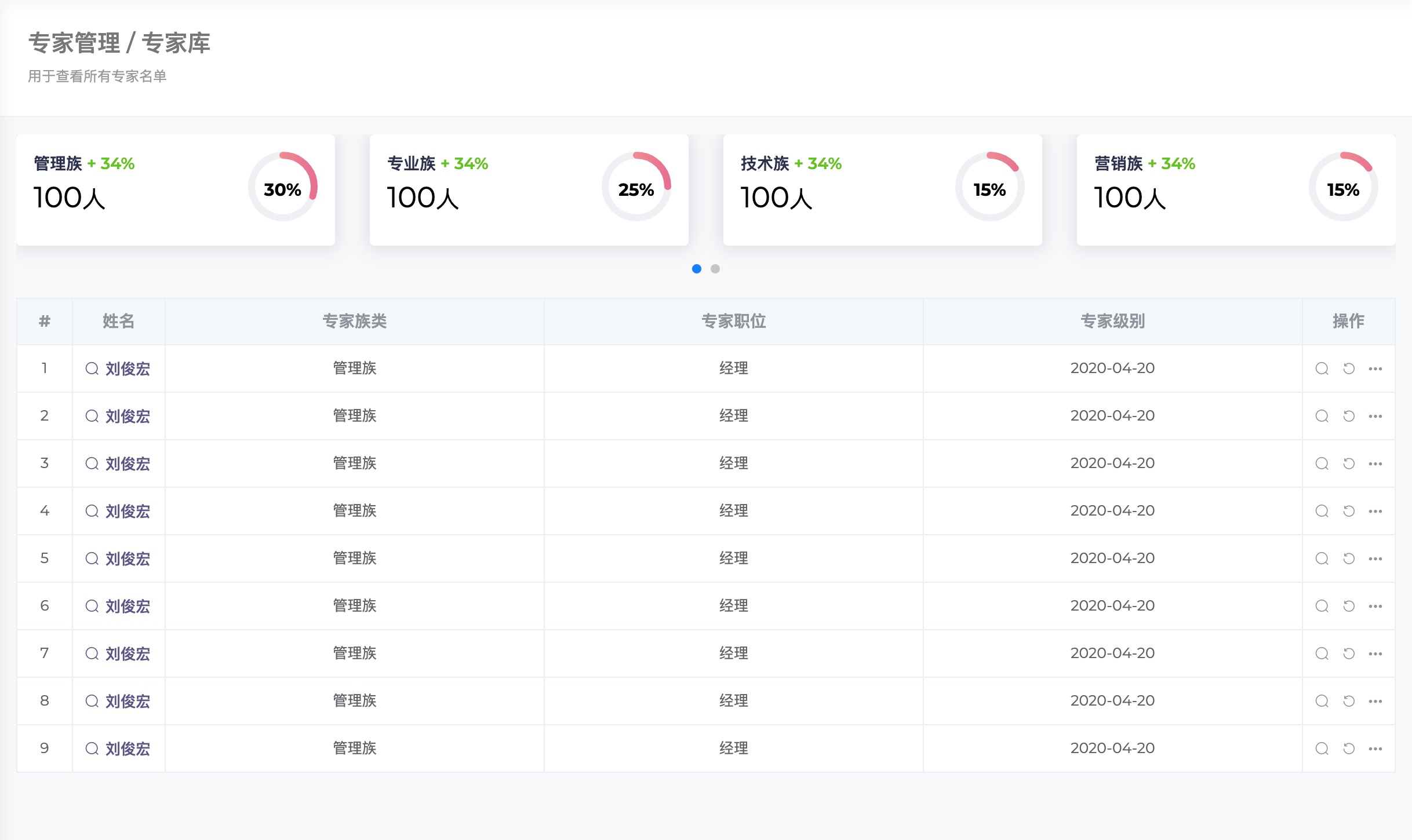The height and width of the screenshot is (840, 1412).
Task: Open more options menu in row 7
Action: point(1375,653)
